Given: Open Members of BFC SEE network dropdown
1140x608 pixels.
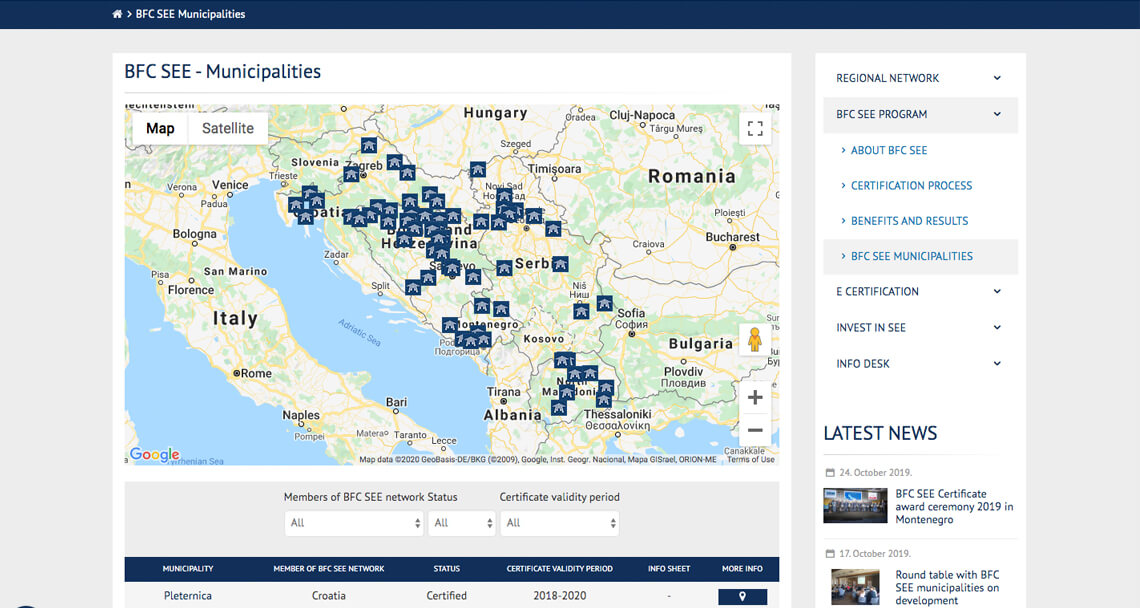Looking at the screenshot, I should [x=354, y=523].
